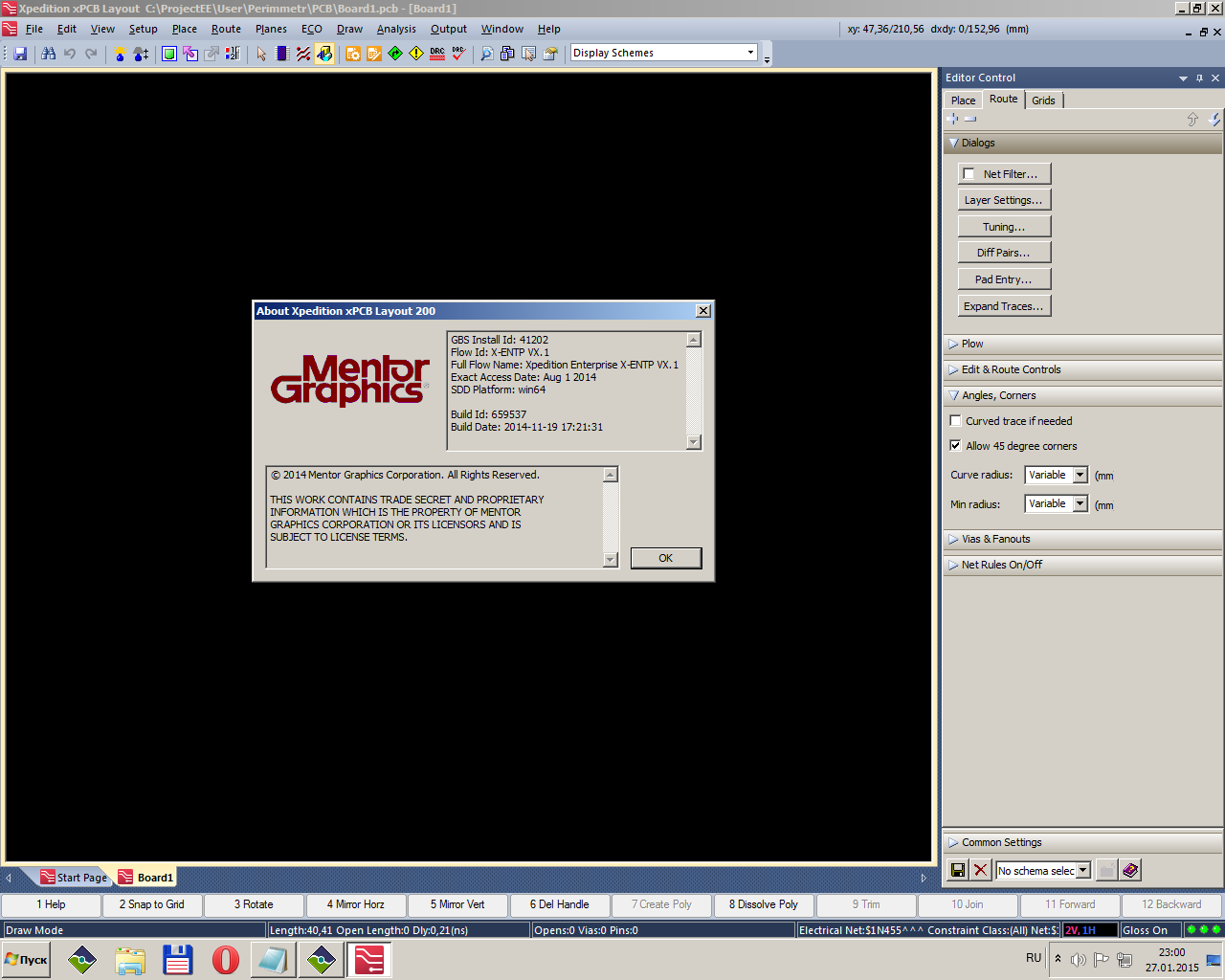
Task: Expand Net Rules On/Off section
Action: pyautogui.click(x=1082, y=565)
